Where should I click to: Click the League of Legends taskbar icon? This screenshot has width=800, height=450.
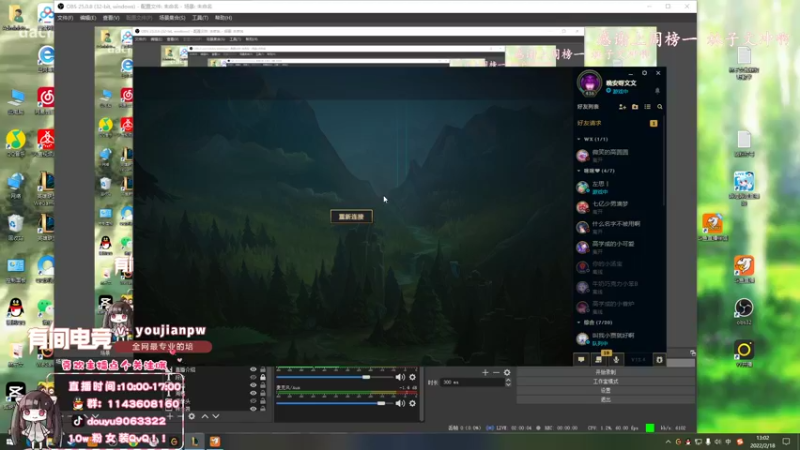tap(194, 441)
